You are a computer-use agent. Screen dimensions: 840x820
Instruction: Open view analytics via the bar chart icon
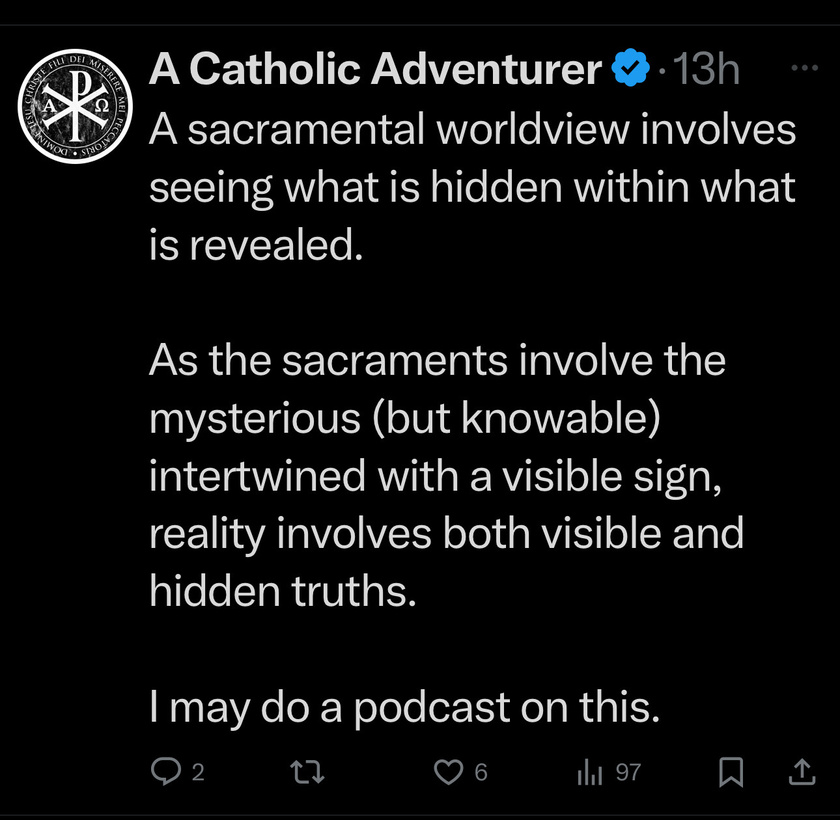[590, 772]
